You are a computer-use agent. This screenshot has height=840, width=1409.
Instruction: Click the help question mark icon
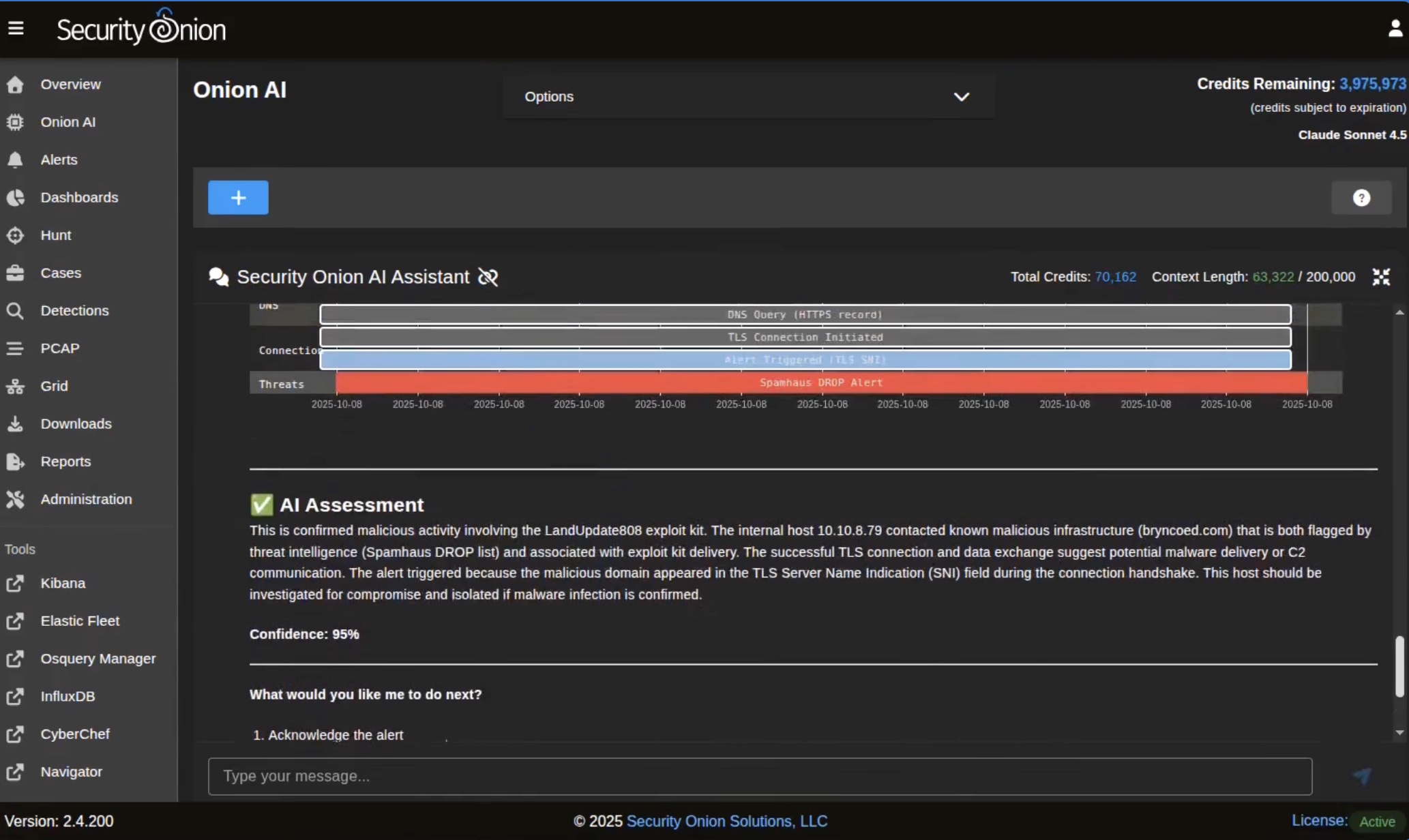[x=1361, y=198]
